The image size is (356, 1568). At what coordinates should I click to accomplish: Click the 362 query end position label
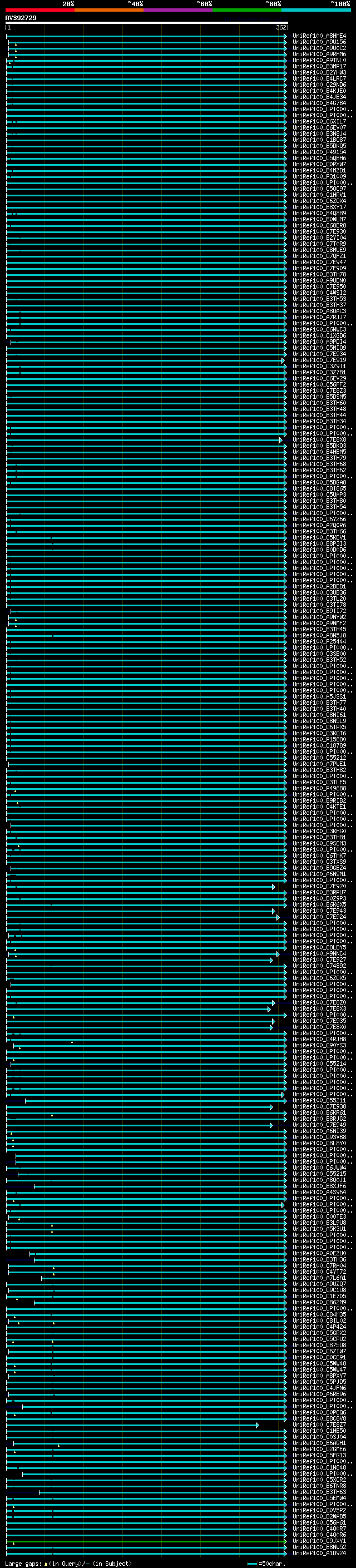tap(281, 27)
